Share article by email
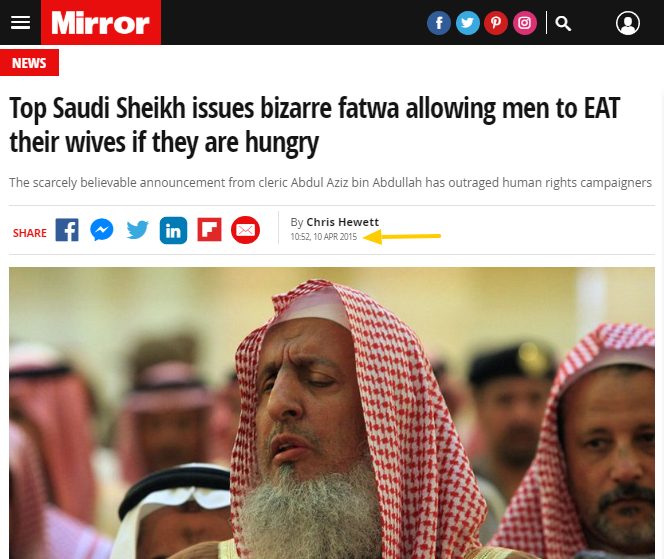The image size is (664, 559). pos(246,230)
